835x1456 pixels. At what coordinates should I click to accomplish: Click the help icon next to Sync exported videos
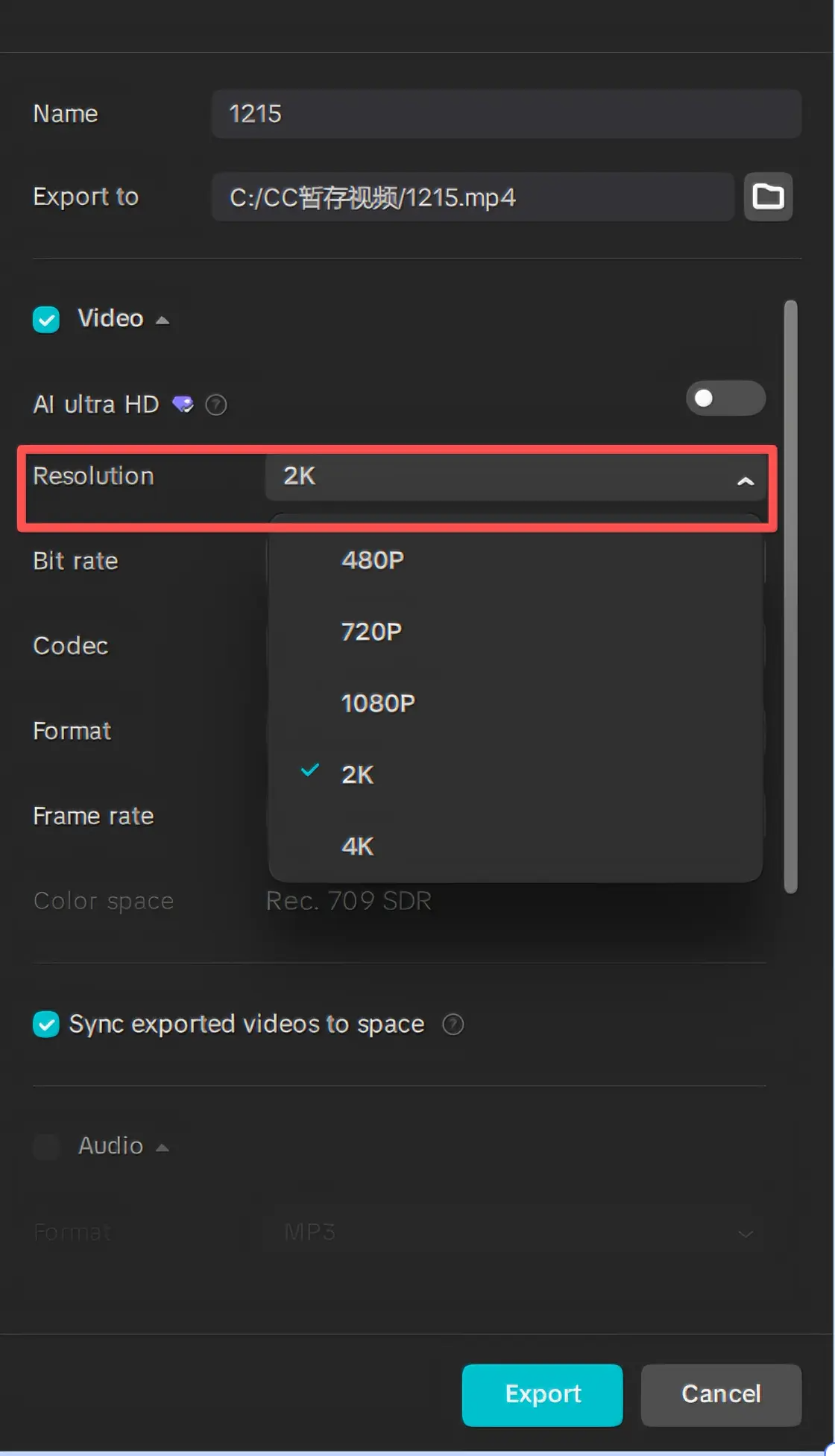[453, 1024]
